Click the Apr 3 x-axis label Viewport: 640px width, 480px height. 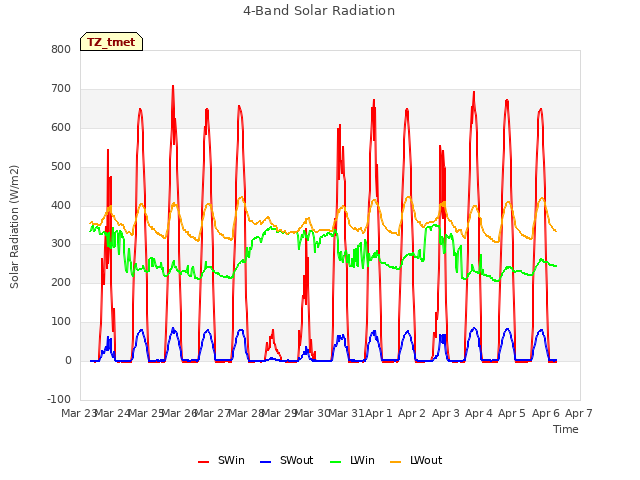[x=446, y=413]
